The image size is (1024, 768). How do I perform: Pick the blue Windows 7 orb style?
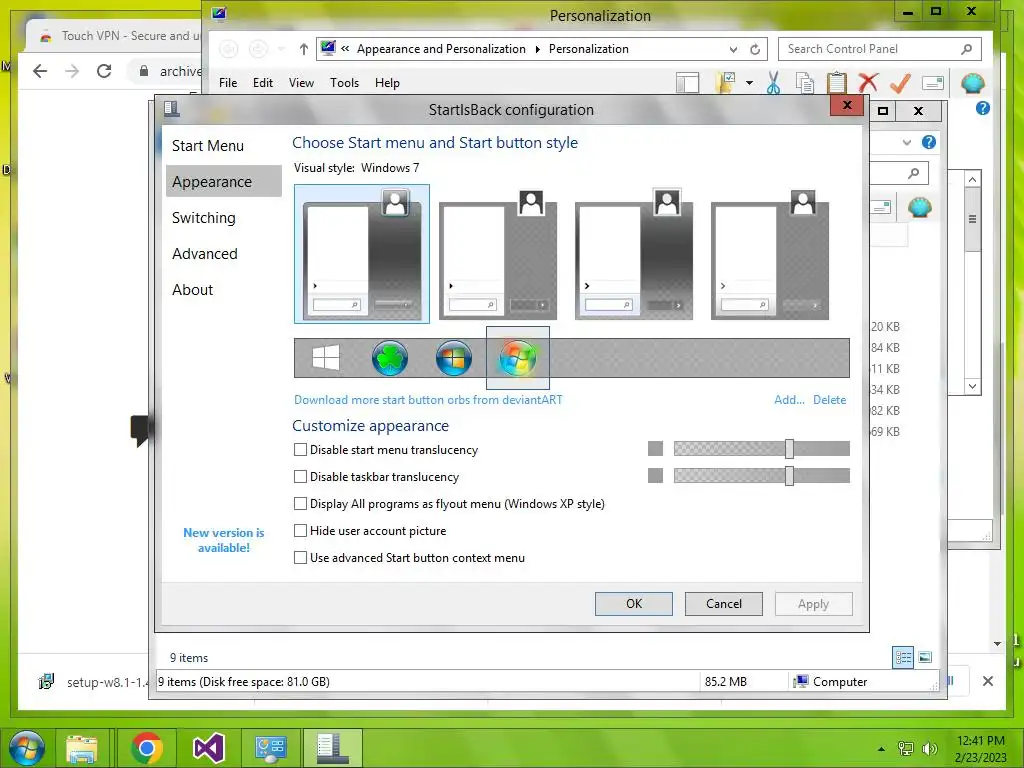pyautogui.click(x=454, y=358)
